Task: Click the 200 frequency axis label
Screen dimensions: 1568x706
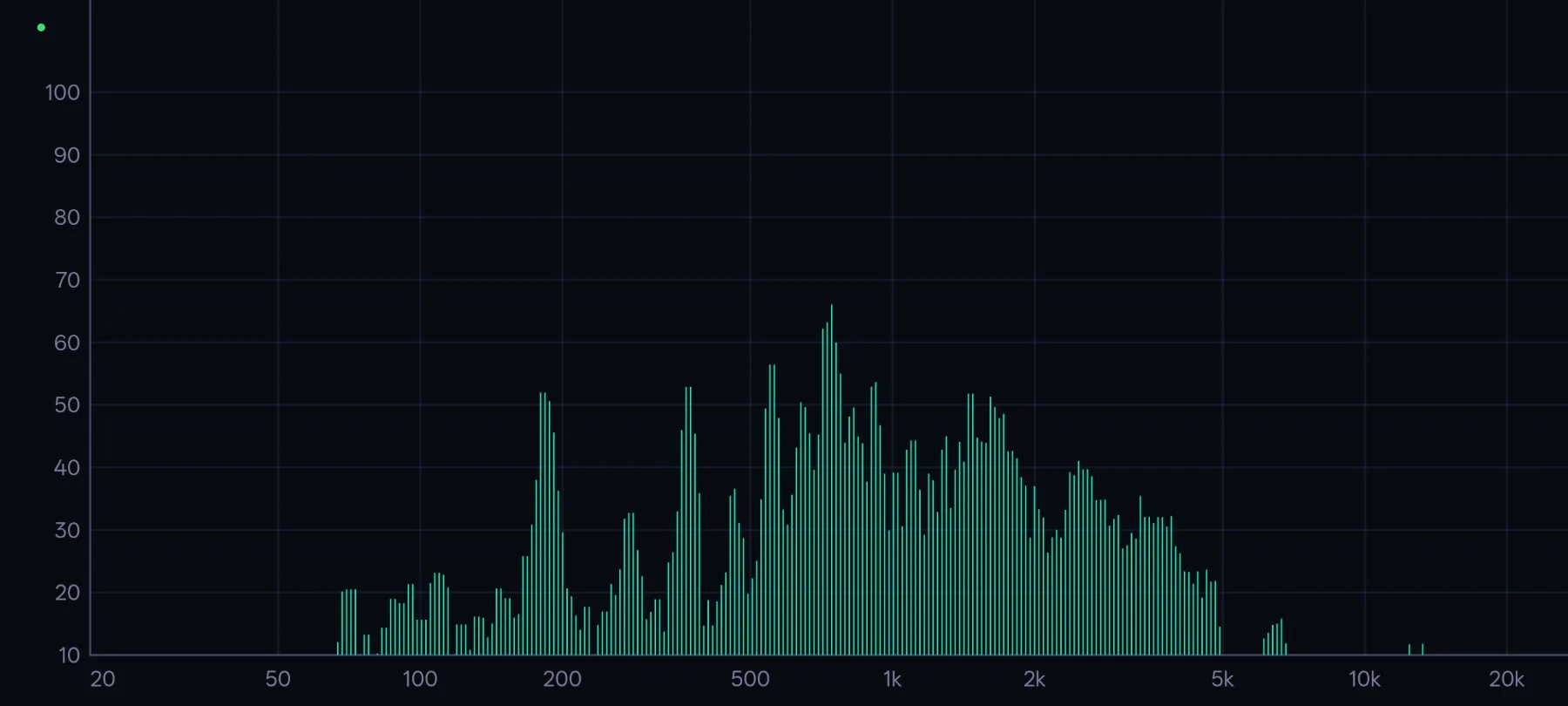Action: 562,679
